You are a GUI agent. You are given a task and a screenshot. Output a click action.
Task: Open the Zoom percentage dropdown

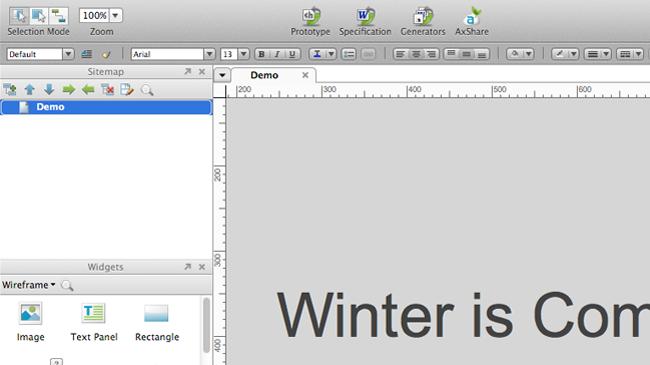pyautogui.click(x=115, y=15)
